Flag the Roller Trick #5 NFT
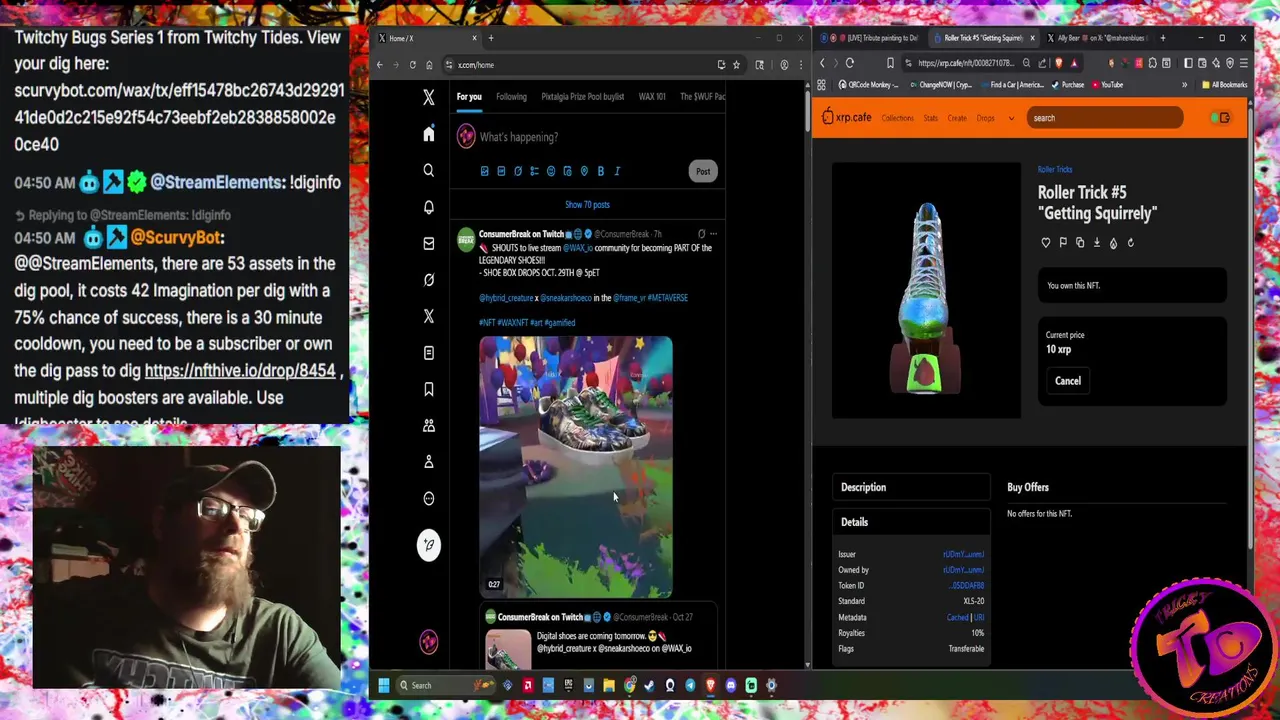This screenshot has width=1280, height=720. click(x=1063, y=243)
